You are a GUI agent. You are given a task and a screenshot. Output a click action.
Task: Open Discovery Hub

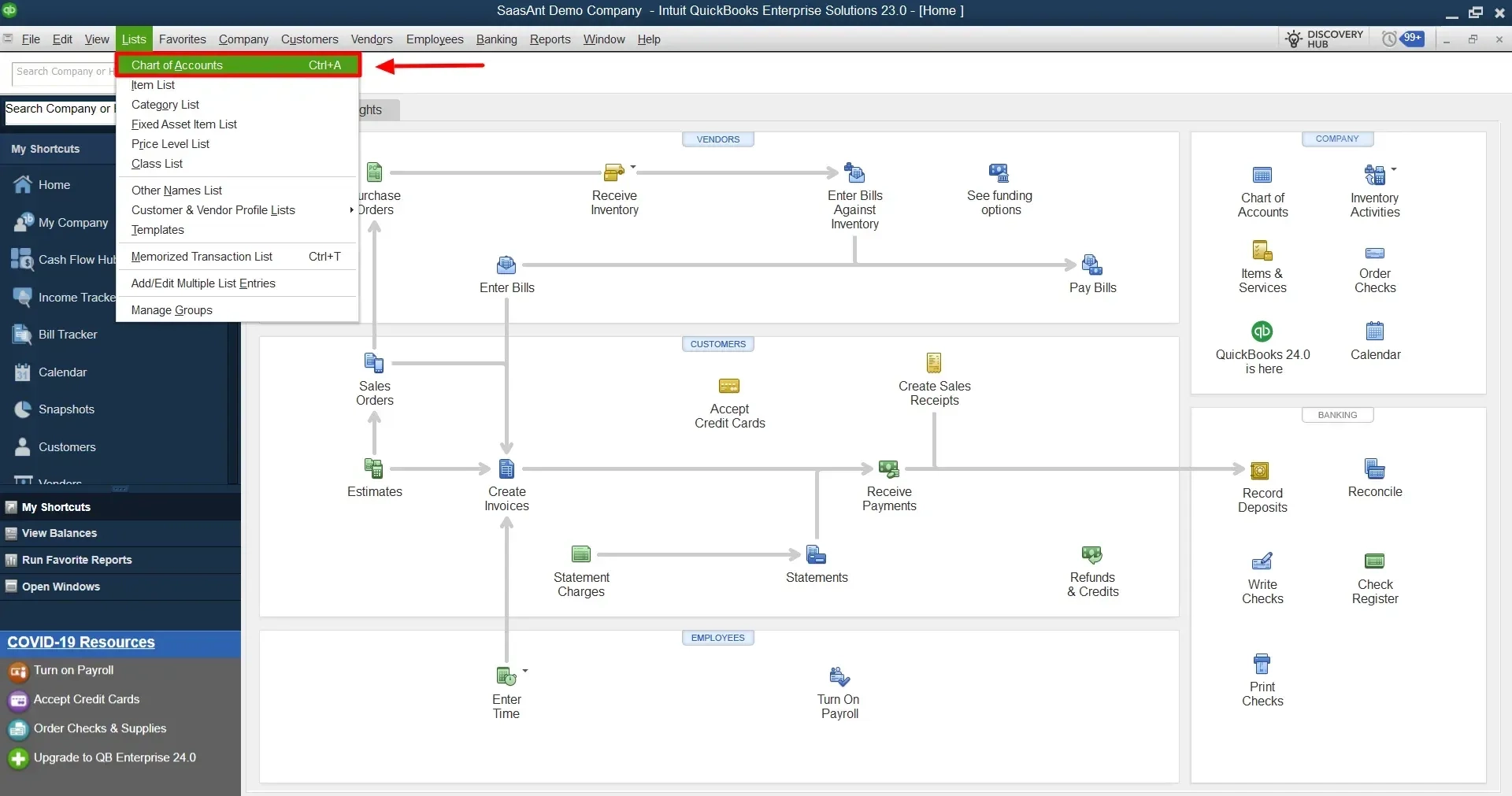coord(1325,39)
